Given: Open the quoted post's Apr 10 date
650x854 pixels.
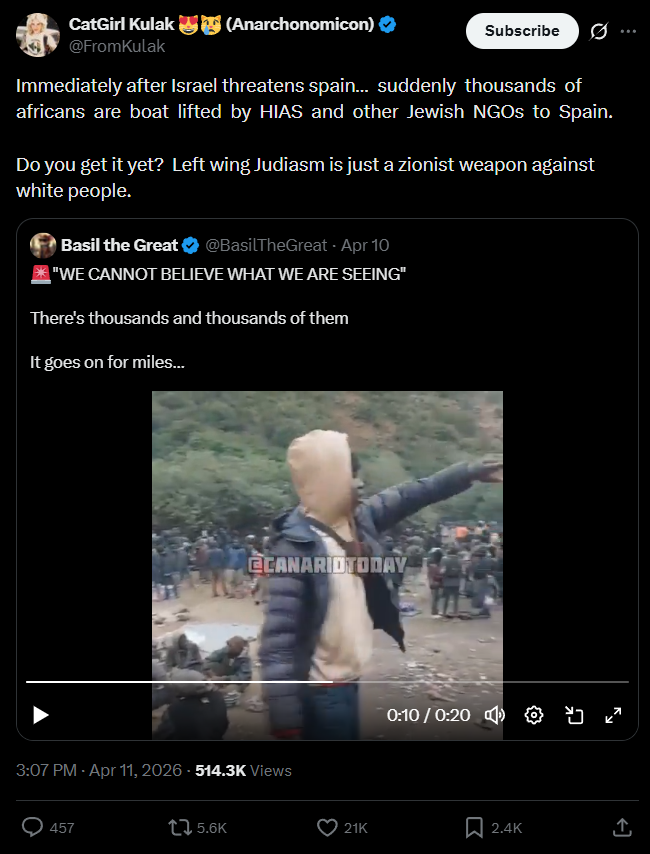Looking at the screenshot, I should coord(365,245).
